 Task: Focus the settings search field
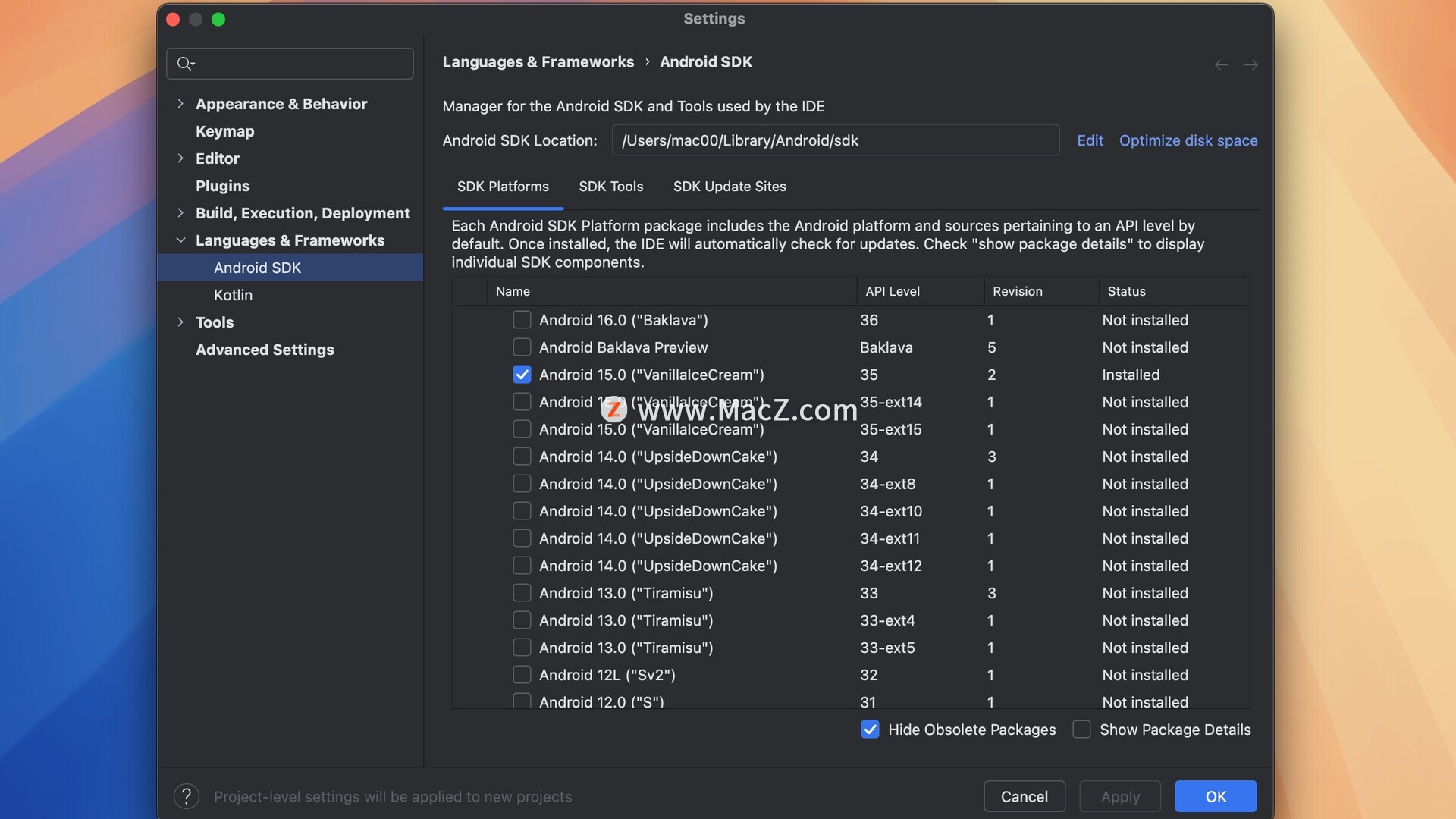click(290, 64)
